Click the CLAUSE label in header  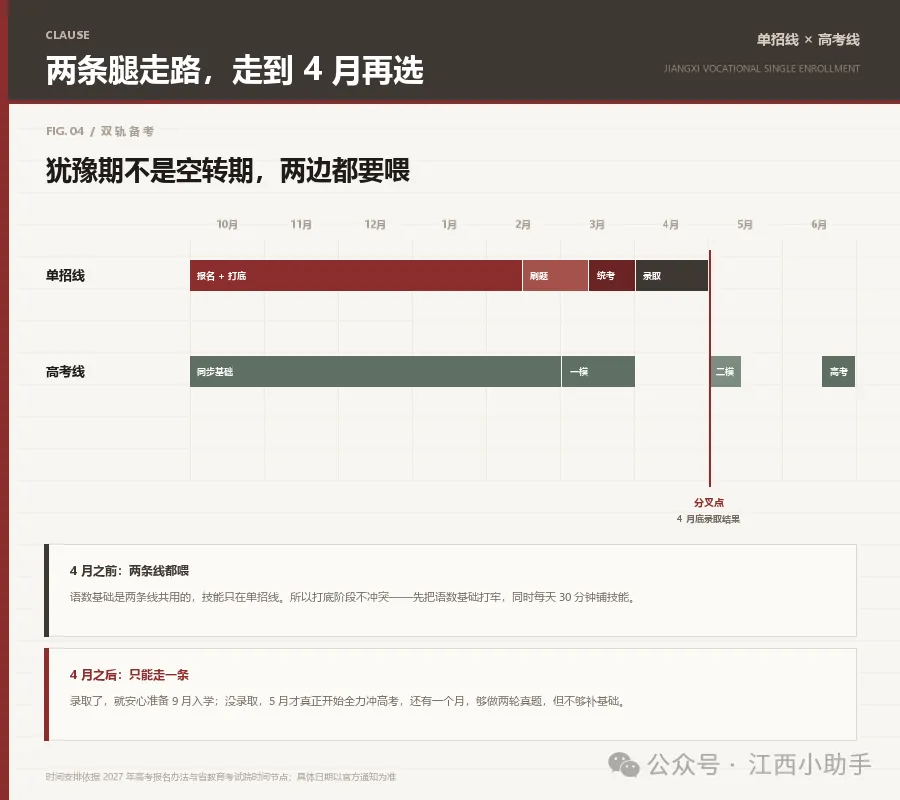pos(68,35)
